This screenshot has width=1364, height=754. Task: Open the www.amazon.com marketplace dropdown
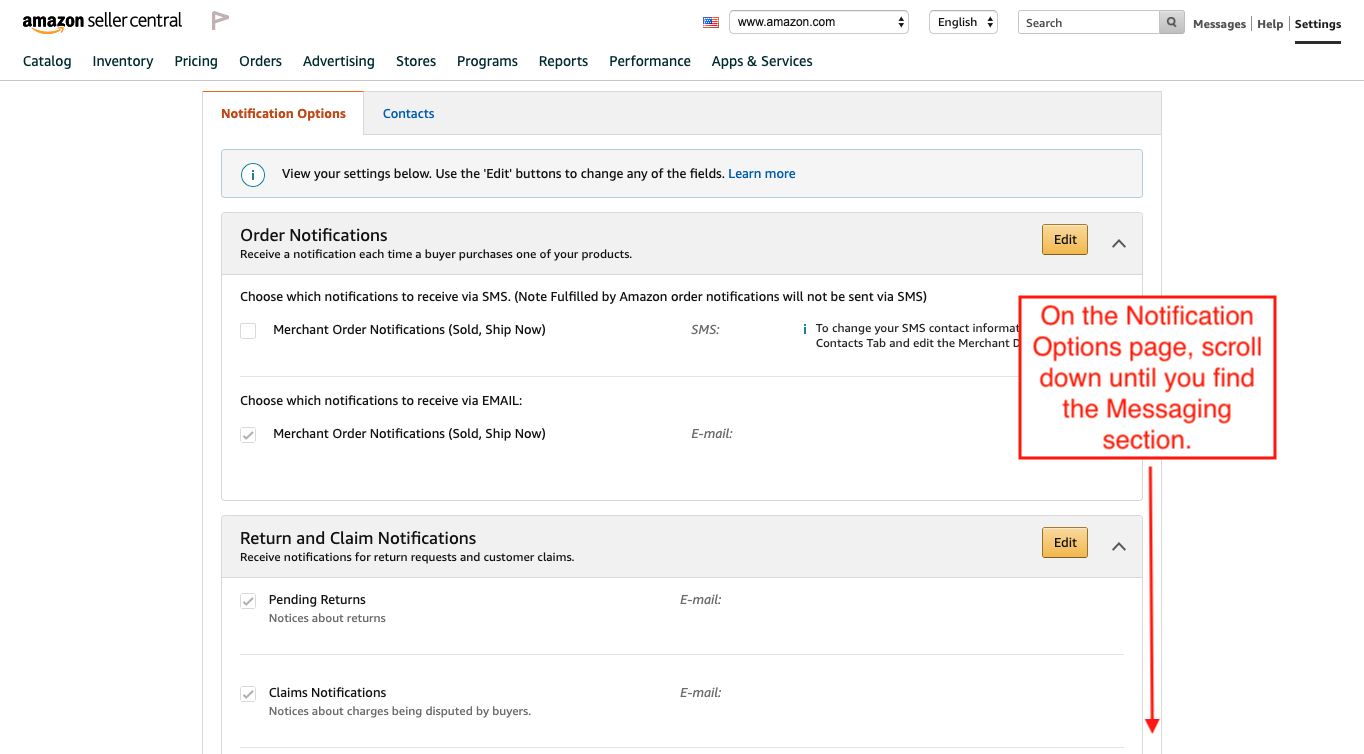pos(818,22)
